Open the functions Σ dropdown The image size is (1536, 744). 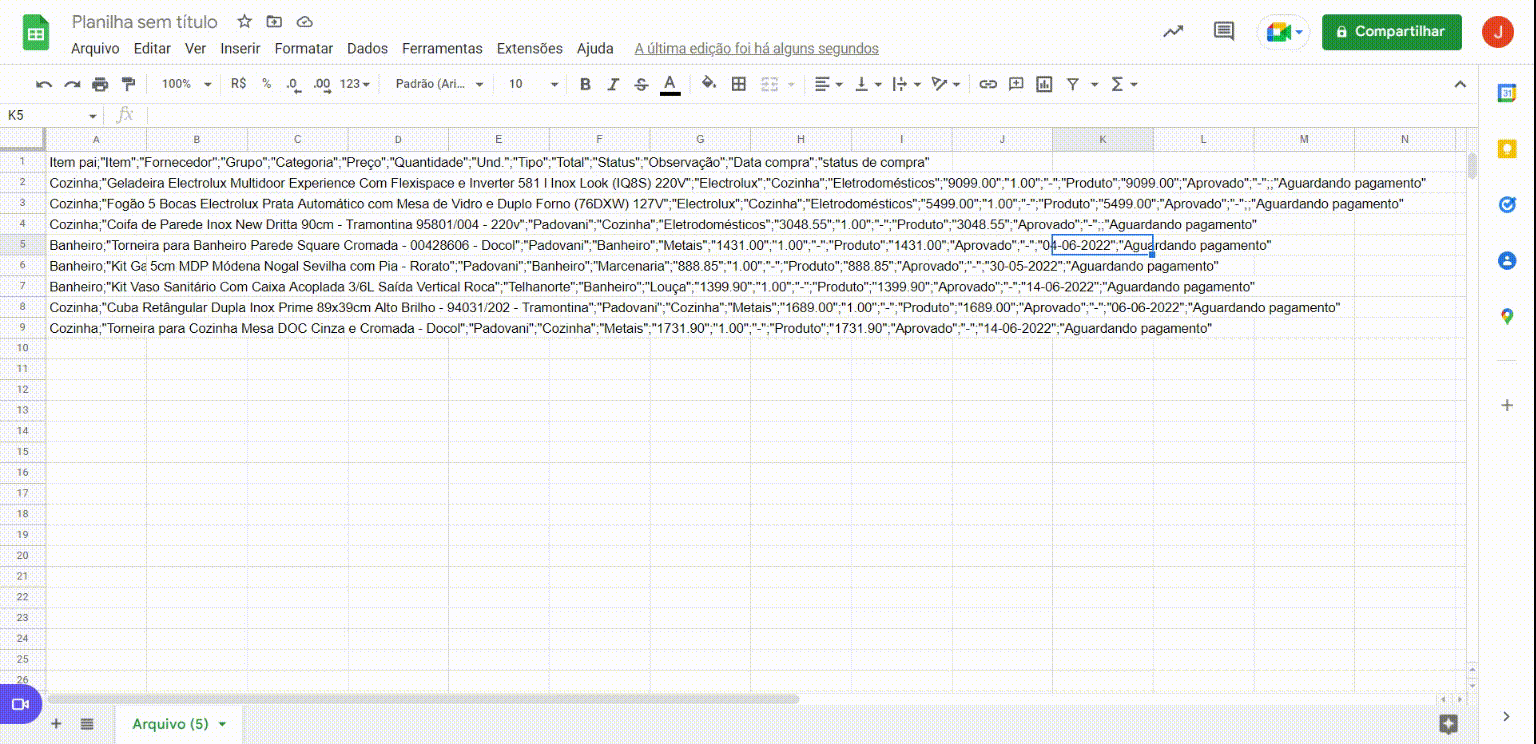pos(1123,84)
